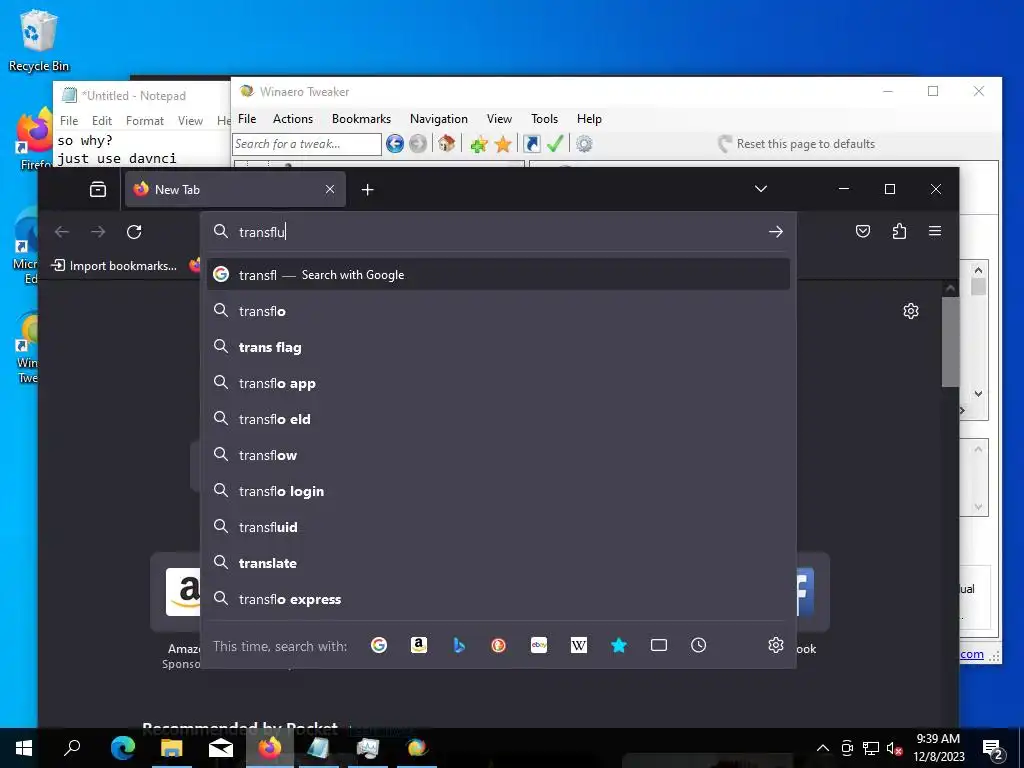The height and width of the screenshot is (768, 1024).
Task: Open Winaero Tweaker Tools menu
Action: (x=544, y=119)
